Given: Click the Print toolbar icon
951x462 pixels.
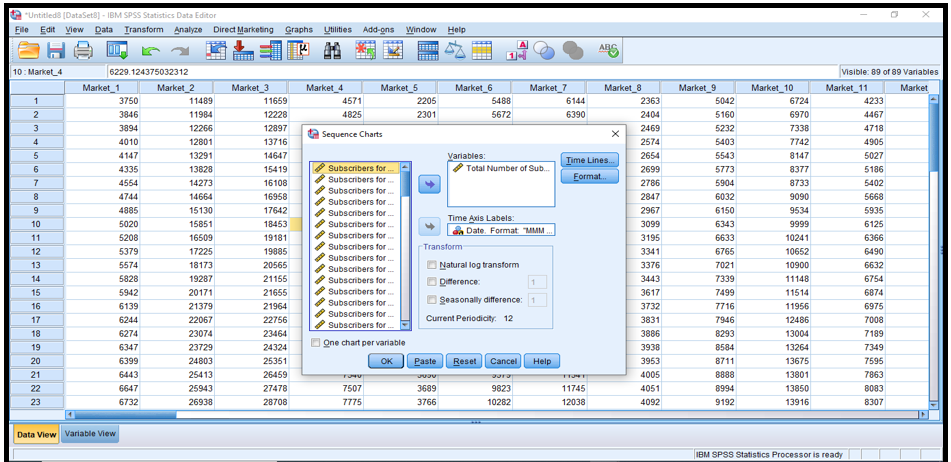Looking at the screenshot, I should point(83,50).
